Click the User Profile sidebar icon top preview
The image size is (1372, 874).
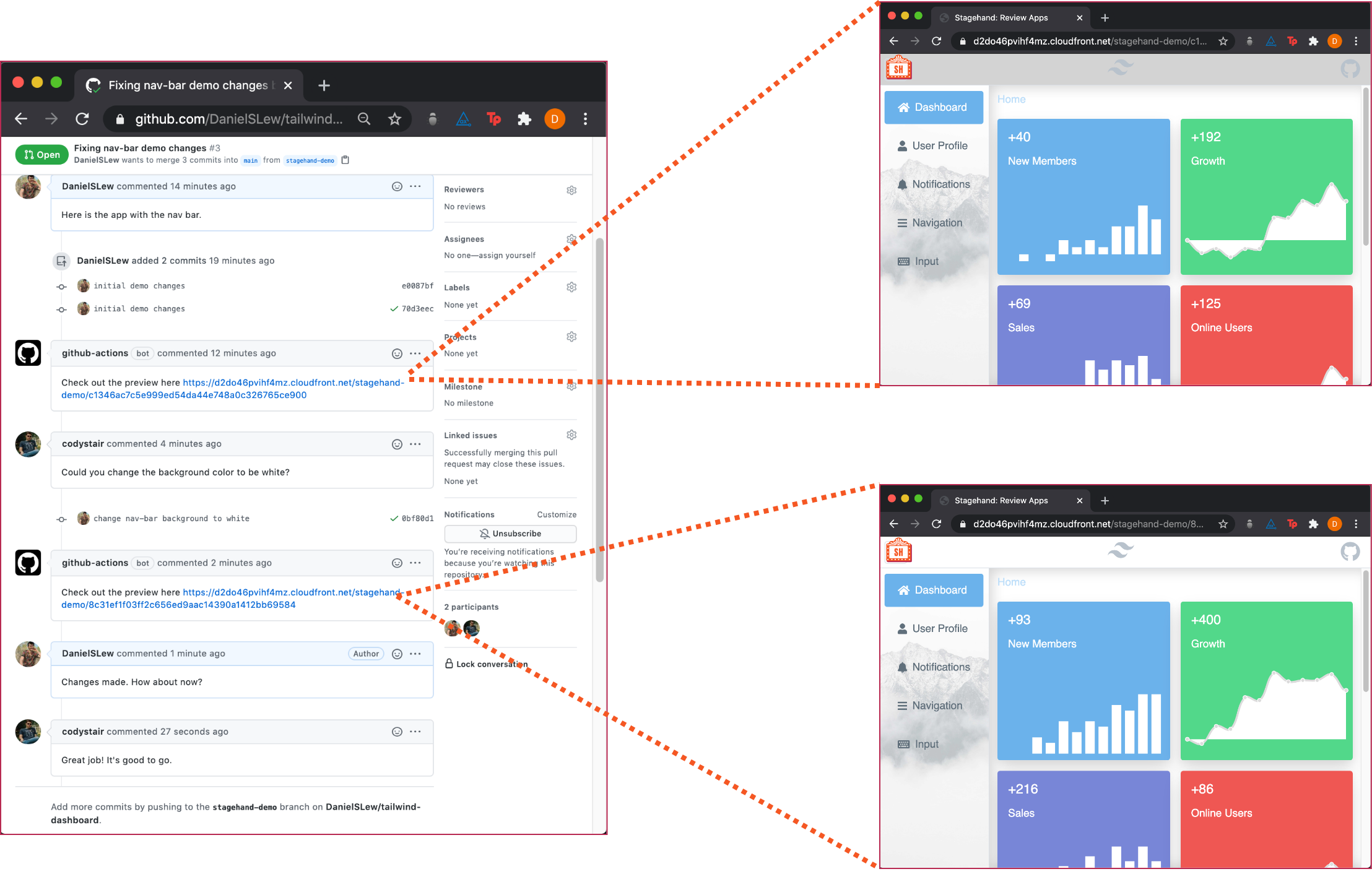[x=903, y=146]
